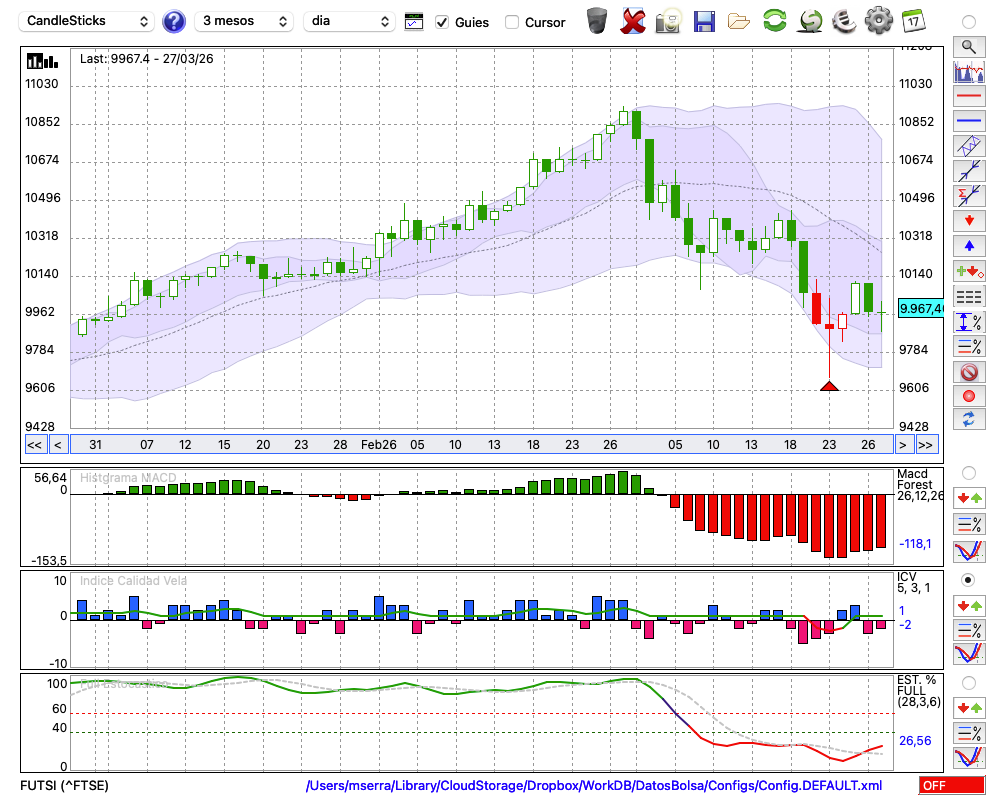Enable the Cursor checkbox

511,22
